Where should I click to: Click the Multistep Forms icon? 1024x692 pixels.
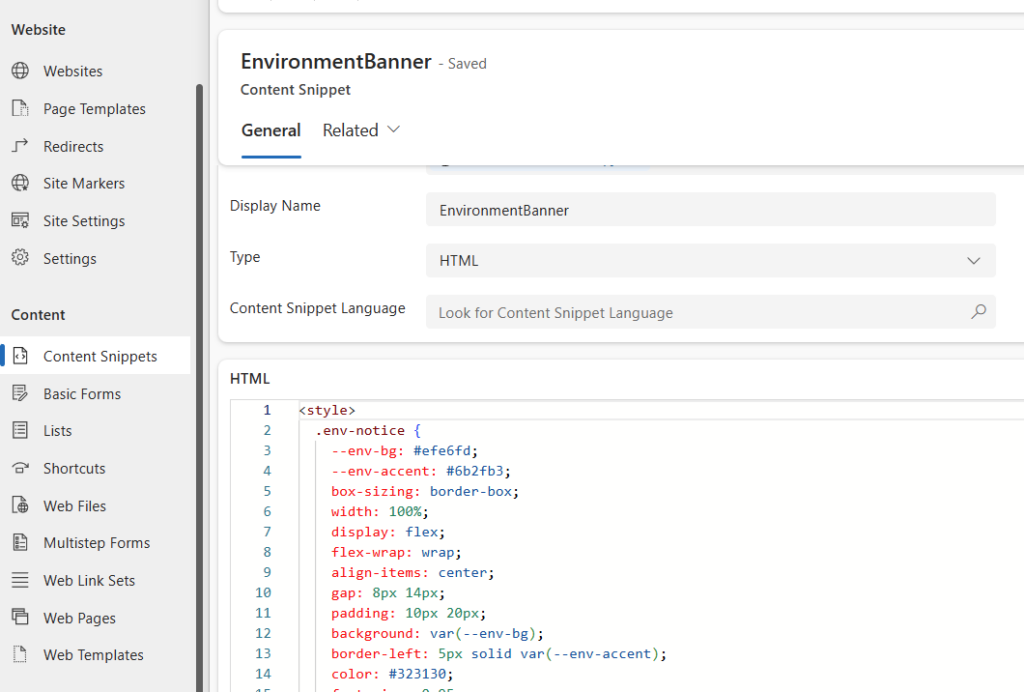point(20,543)
